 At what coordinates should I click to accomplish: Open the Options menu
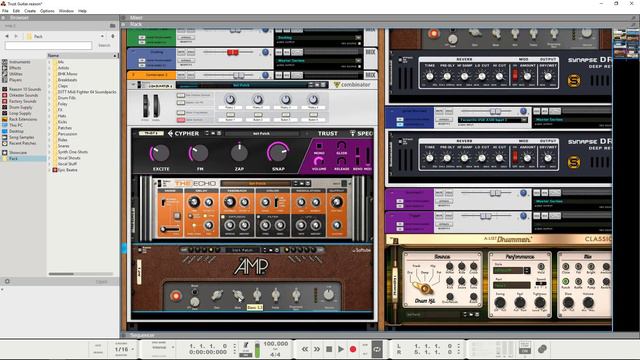(x=47, y=11)
